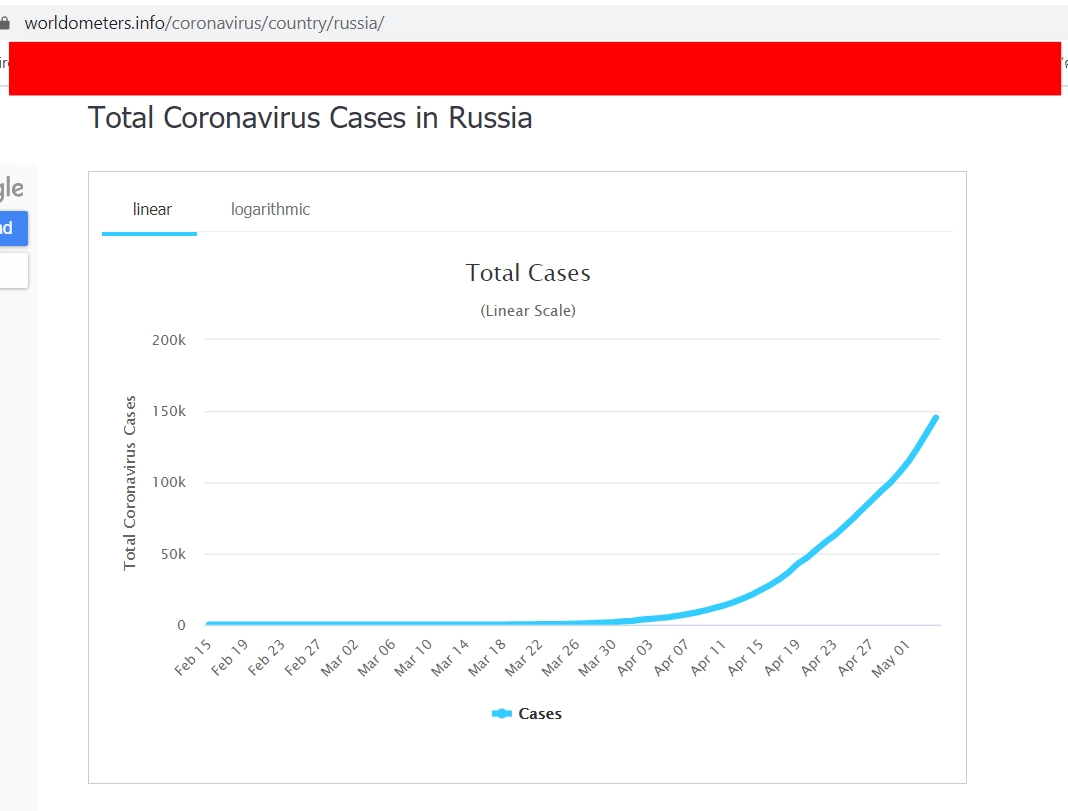Click the 'May 01' x-axis label
The width and height of the screenshot is (1068, 811).
(891, 658)
